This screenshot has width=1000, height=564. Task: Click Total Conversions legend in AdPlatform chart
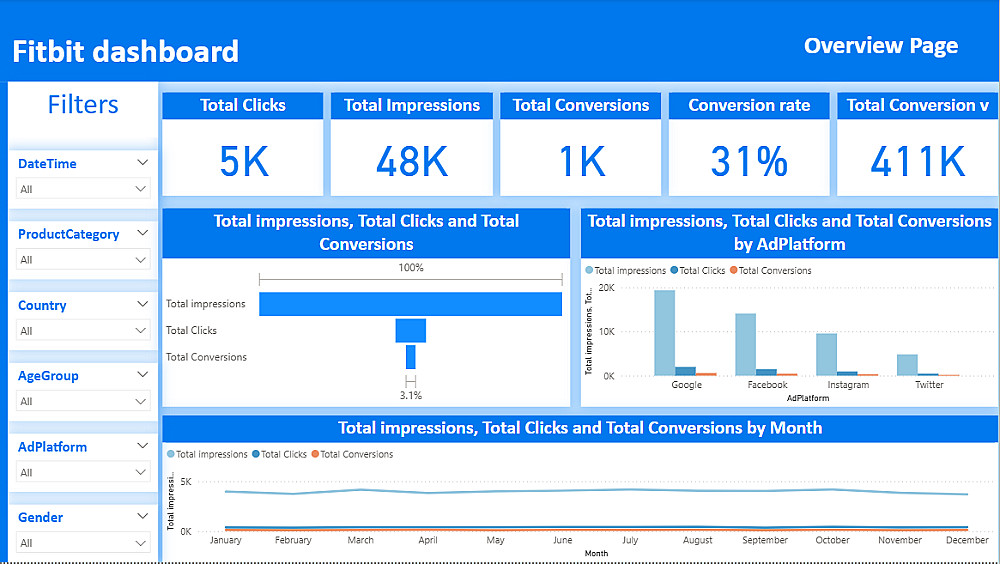[x=770, y=271]
